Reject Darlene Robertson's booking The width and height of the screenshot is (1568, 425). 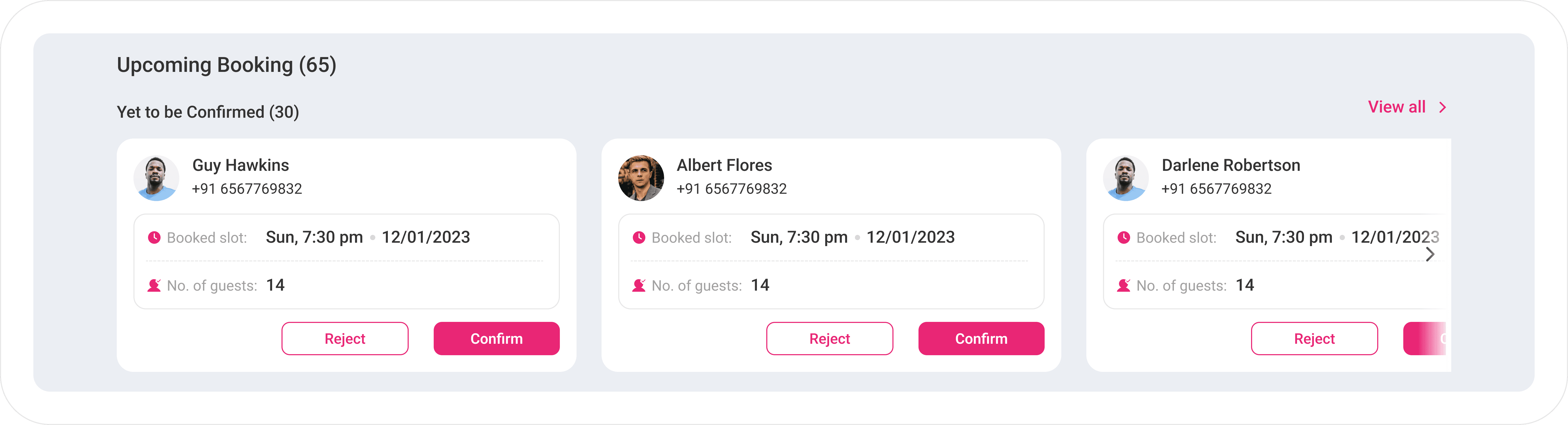[1314, 339]
